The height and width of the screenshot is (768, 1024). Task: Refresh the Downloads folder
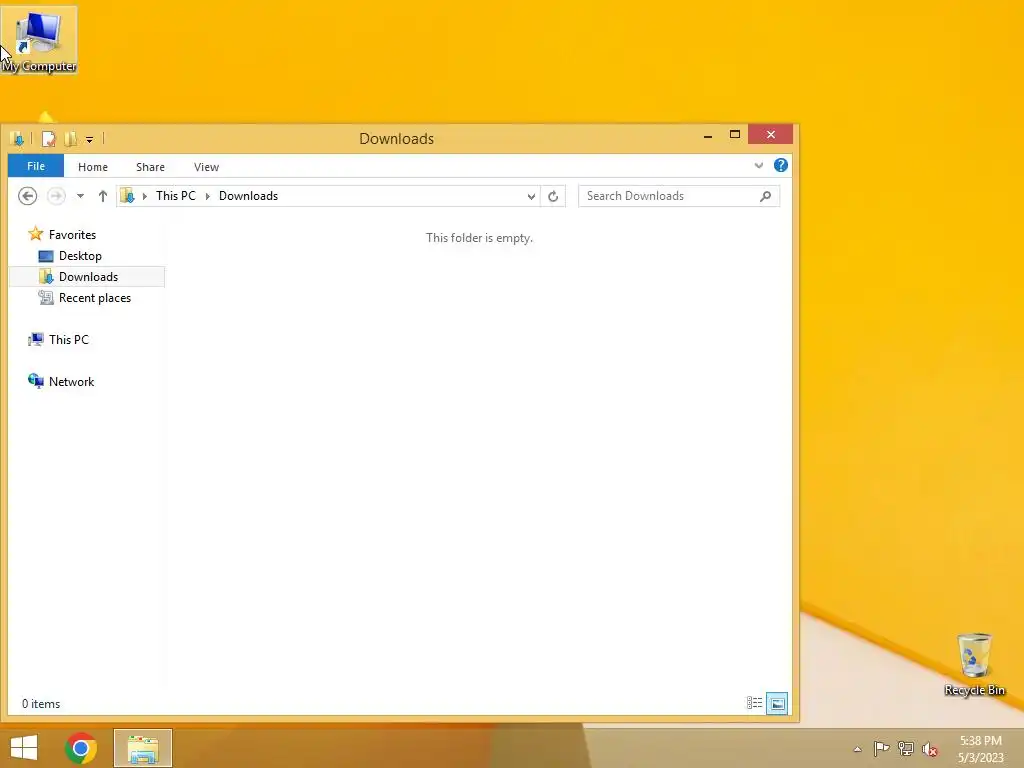click(x=553, y=196)
